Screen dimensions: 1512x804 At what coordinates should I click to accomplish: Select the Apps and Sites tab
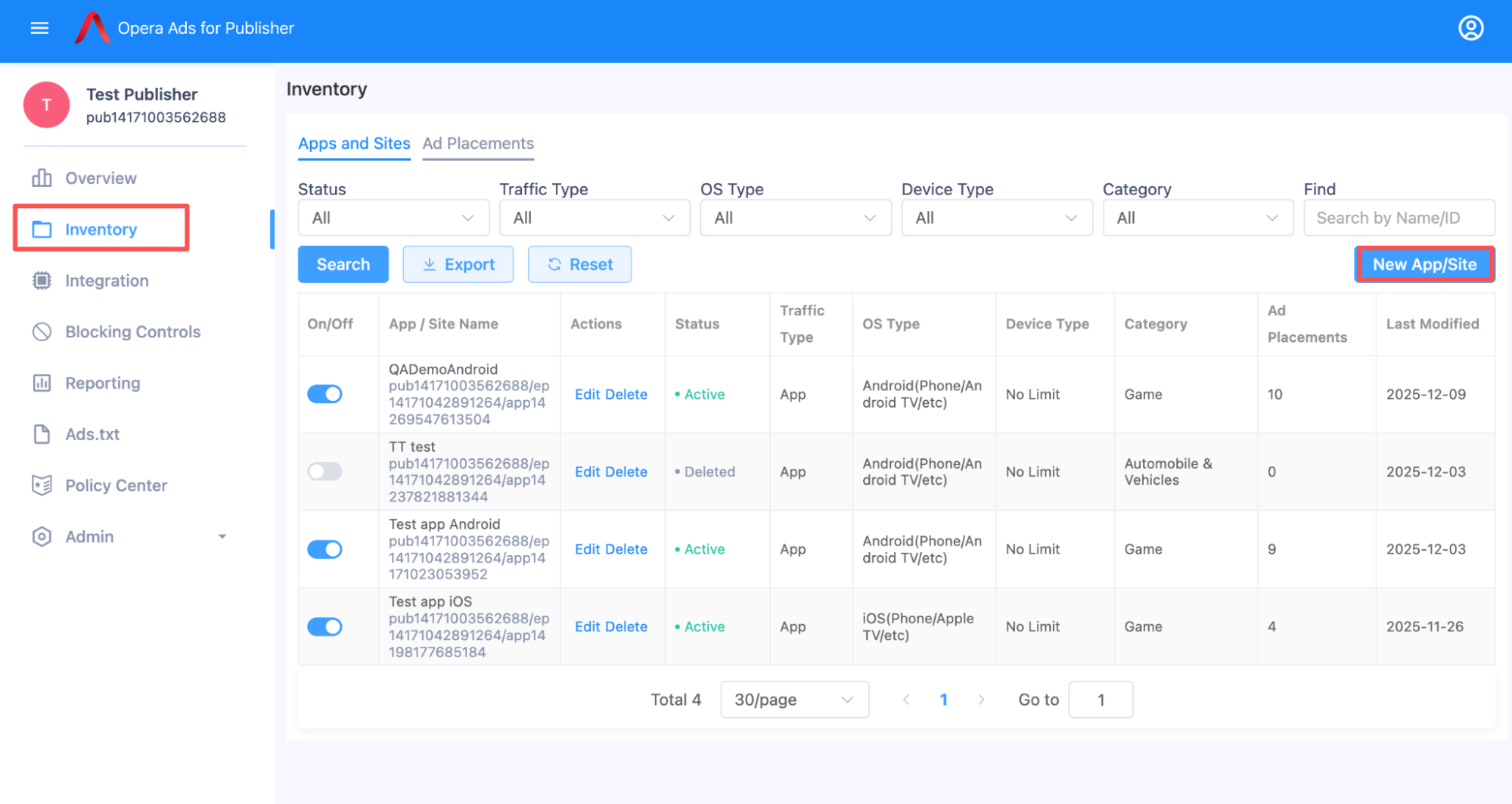tap(354, 144)
